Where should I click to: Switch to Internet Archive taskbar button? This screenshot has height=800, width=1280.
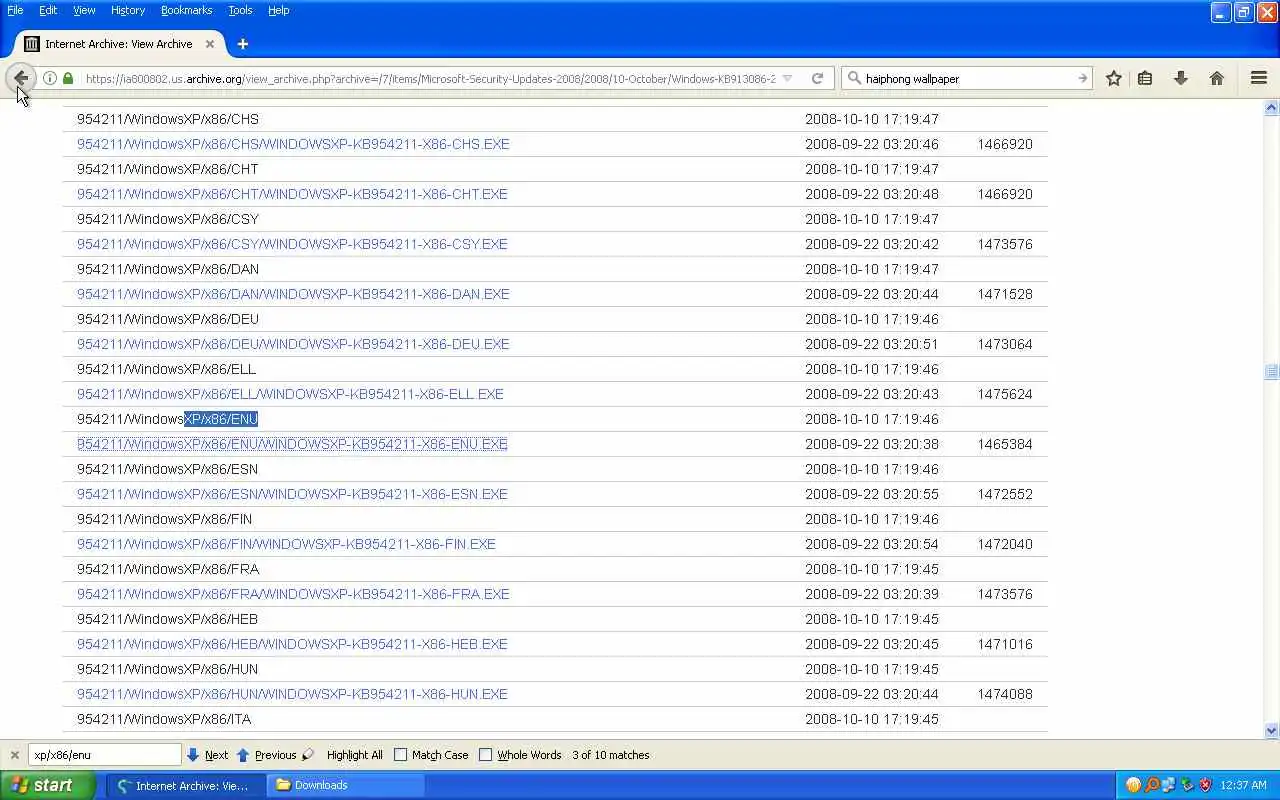pos(186,785)
